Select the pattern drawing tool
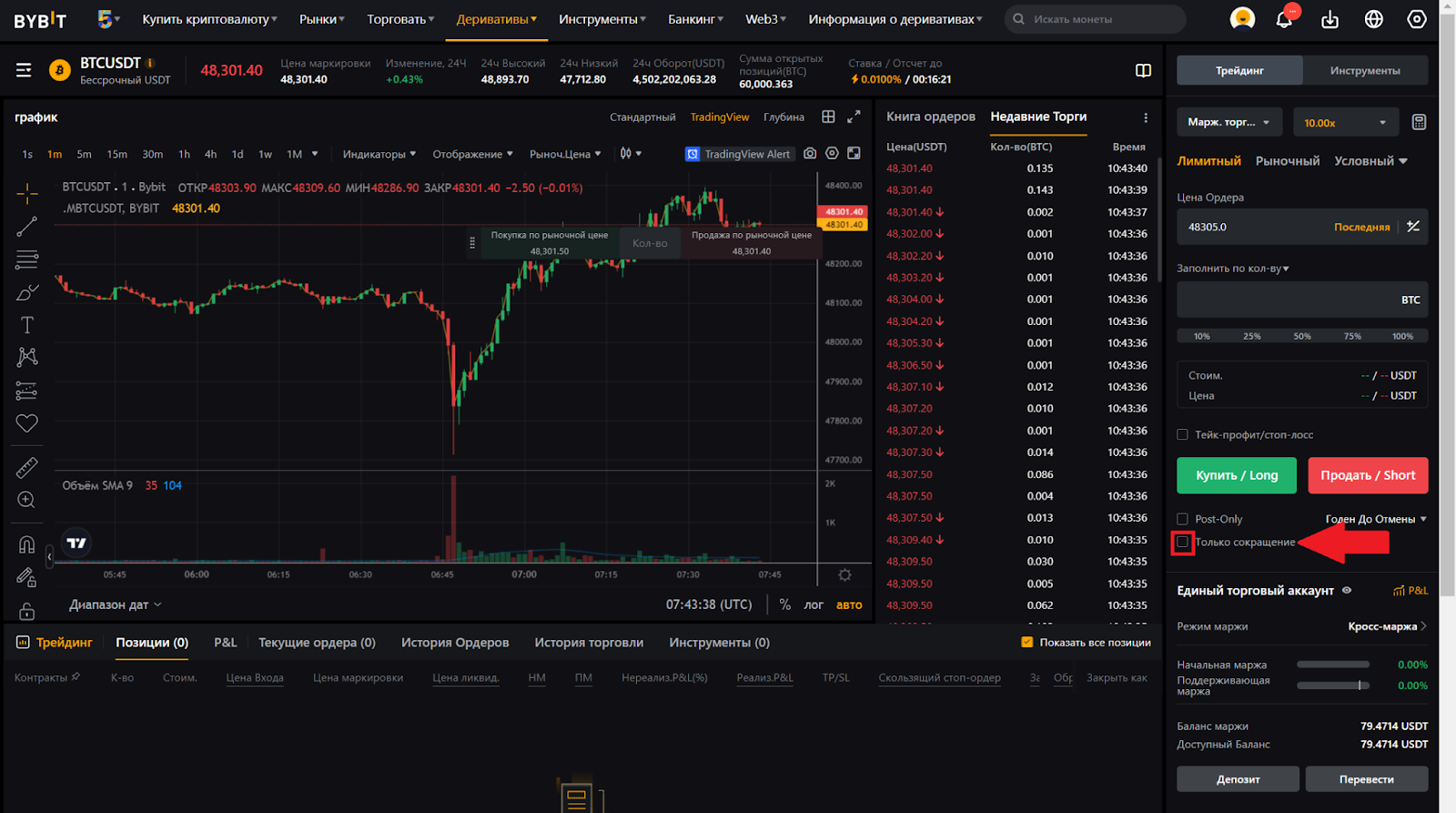The width and height of the screenshot is (1456, 813). click(27, 357)
